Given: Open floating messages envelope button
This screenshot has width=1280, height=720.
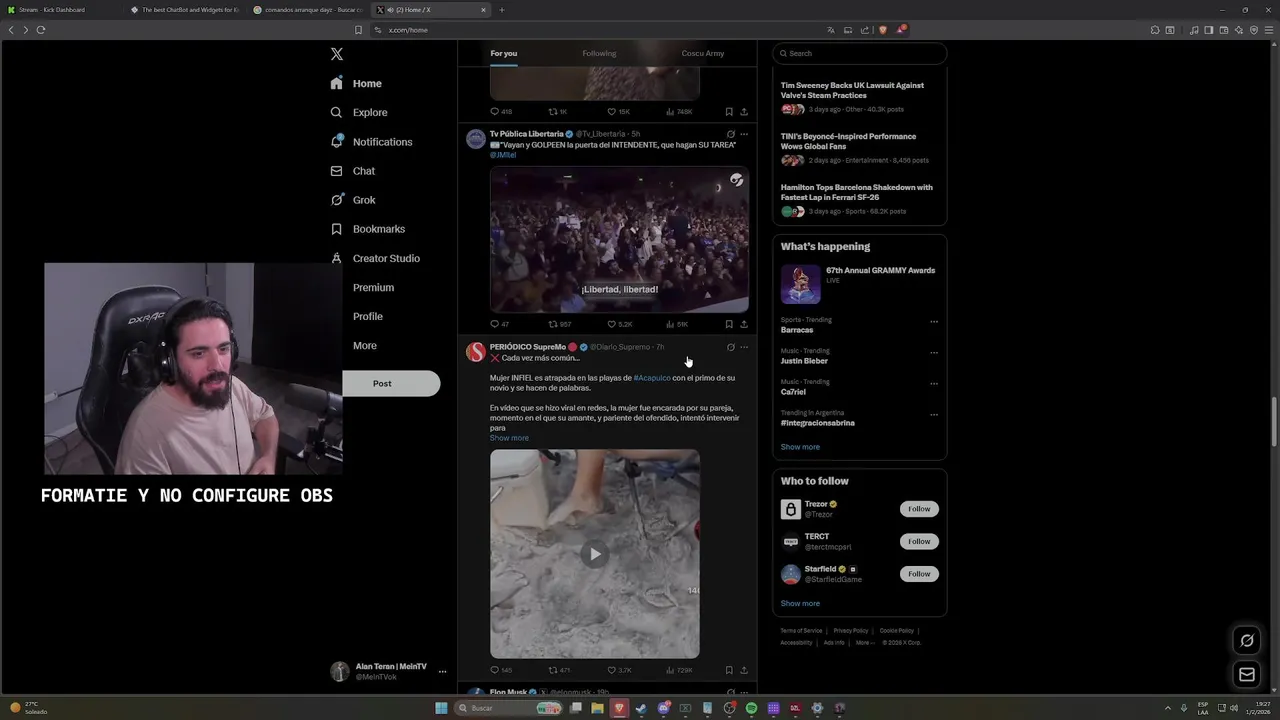Looking at the screenshot, I should pyautogui.click(x=1247, y=675).
